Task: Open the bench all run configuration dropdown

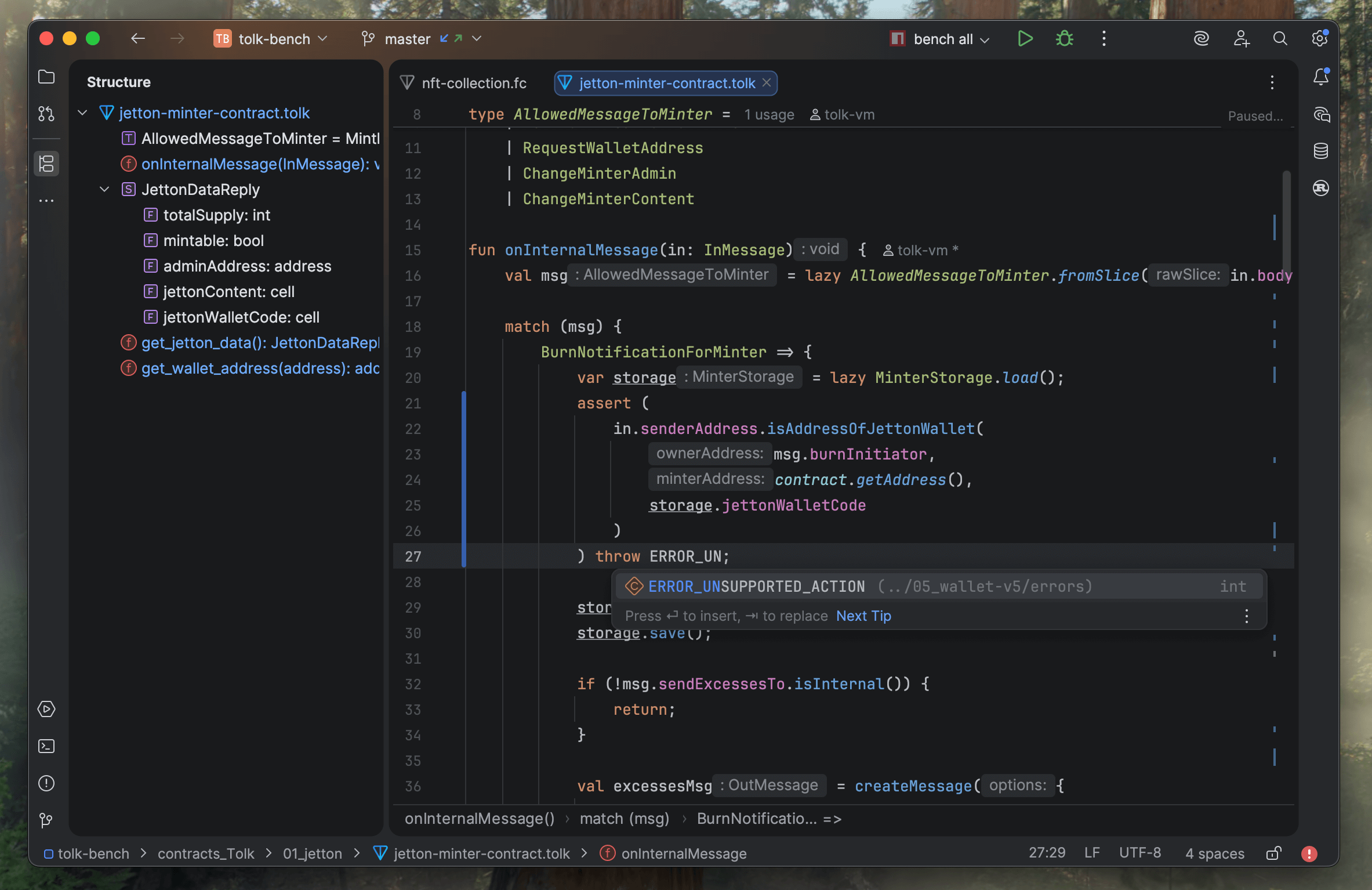Action: (x=942, y=39)
